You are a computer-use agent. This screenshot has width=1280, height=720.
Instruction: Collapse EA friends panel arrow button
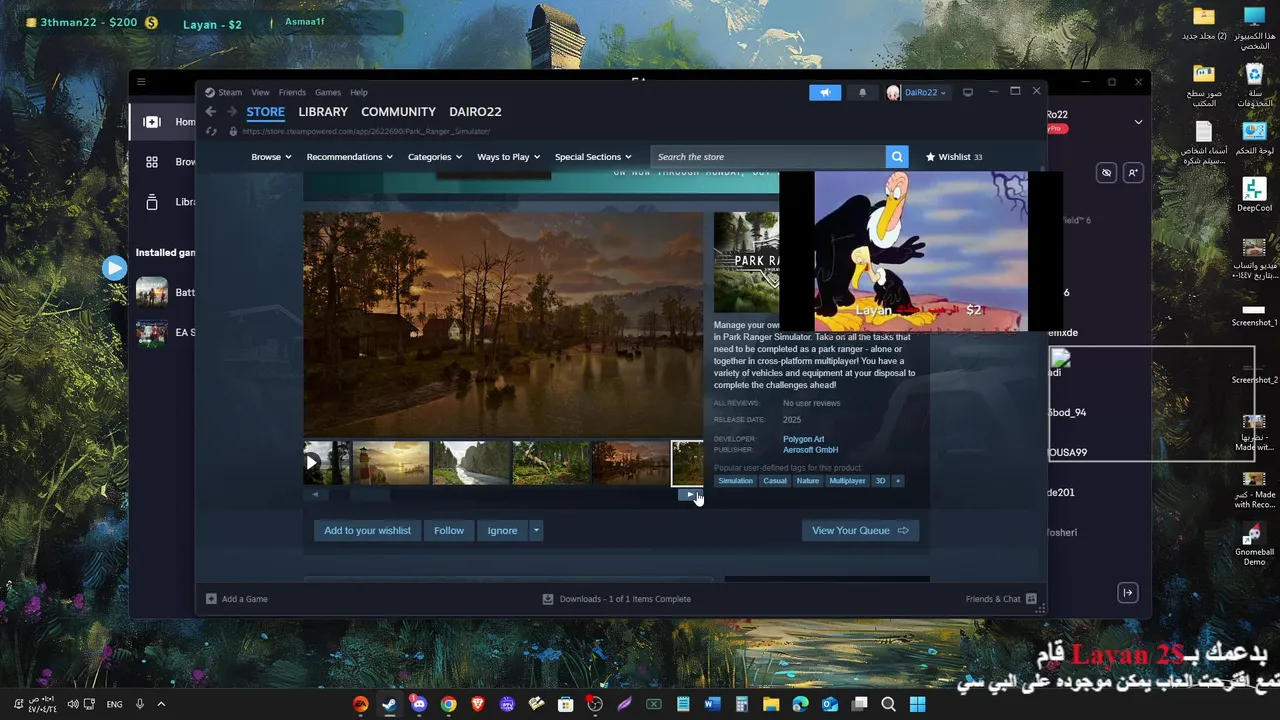[x=1128, y=593]
